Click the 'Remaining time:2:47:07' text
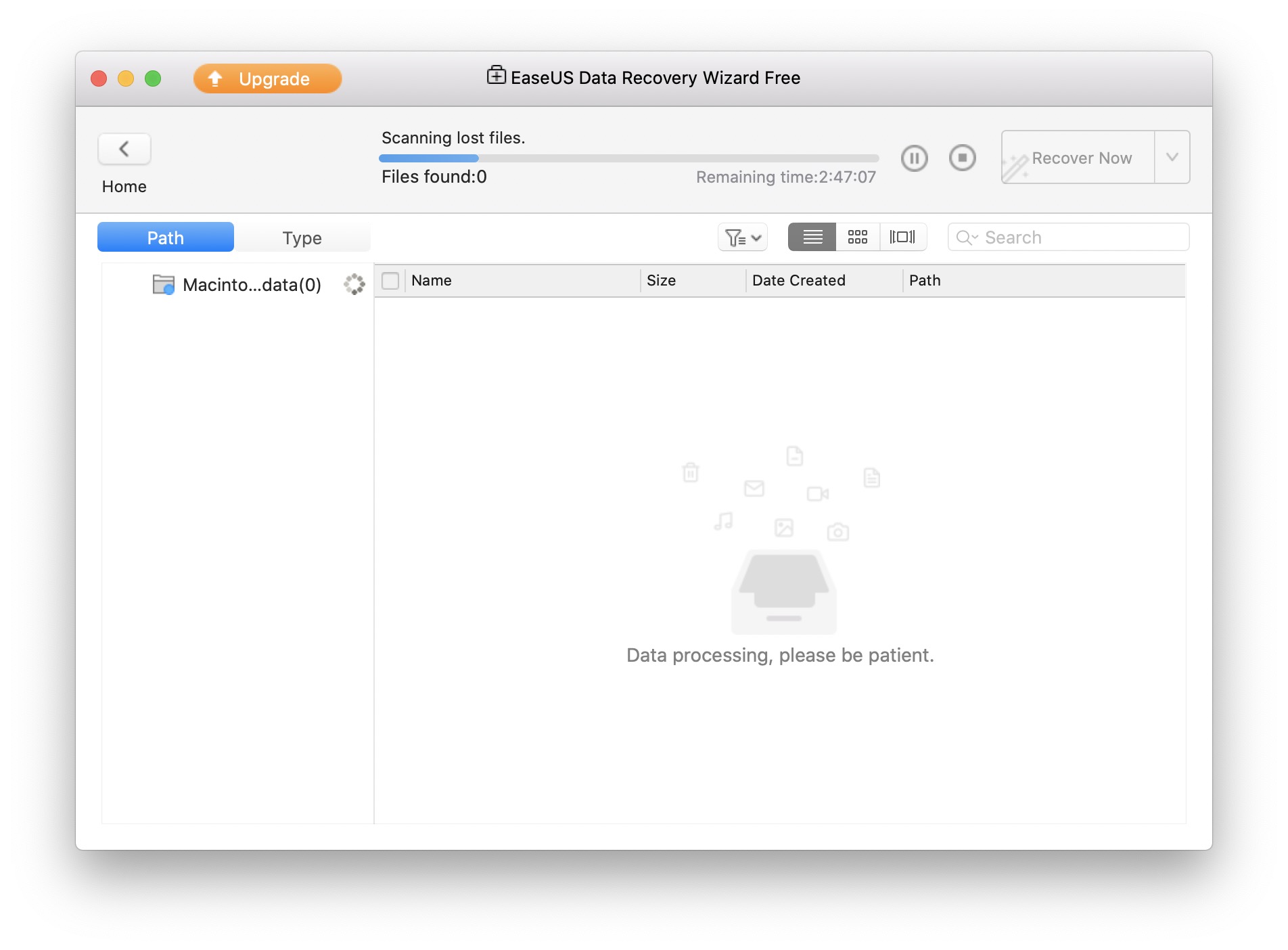1288x950 pixels. point(786,177)
